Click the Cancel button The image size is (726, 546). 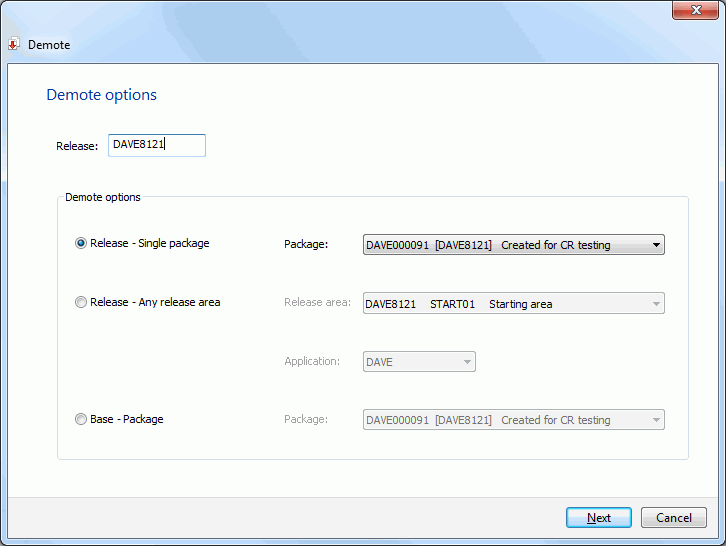[674, 517]
